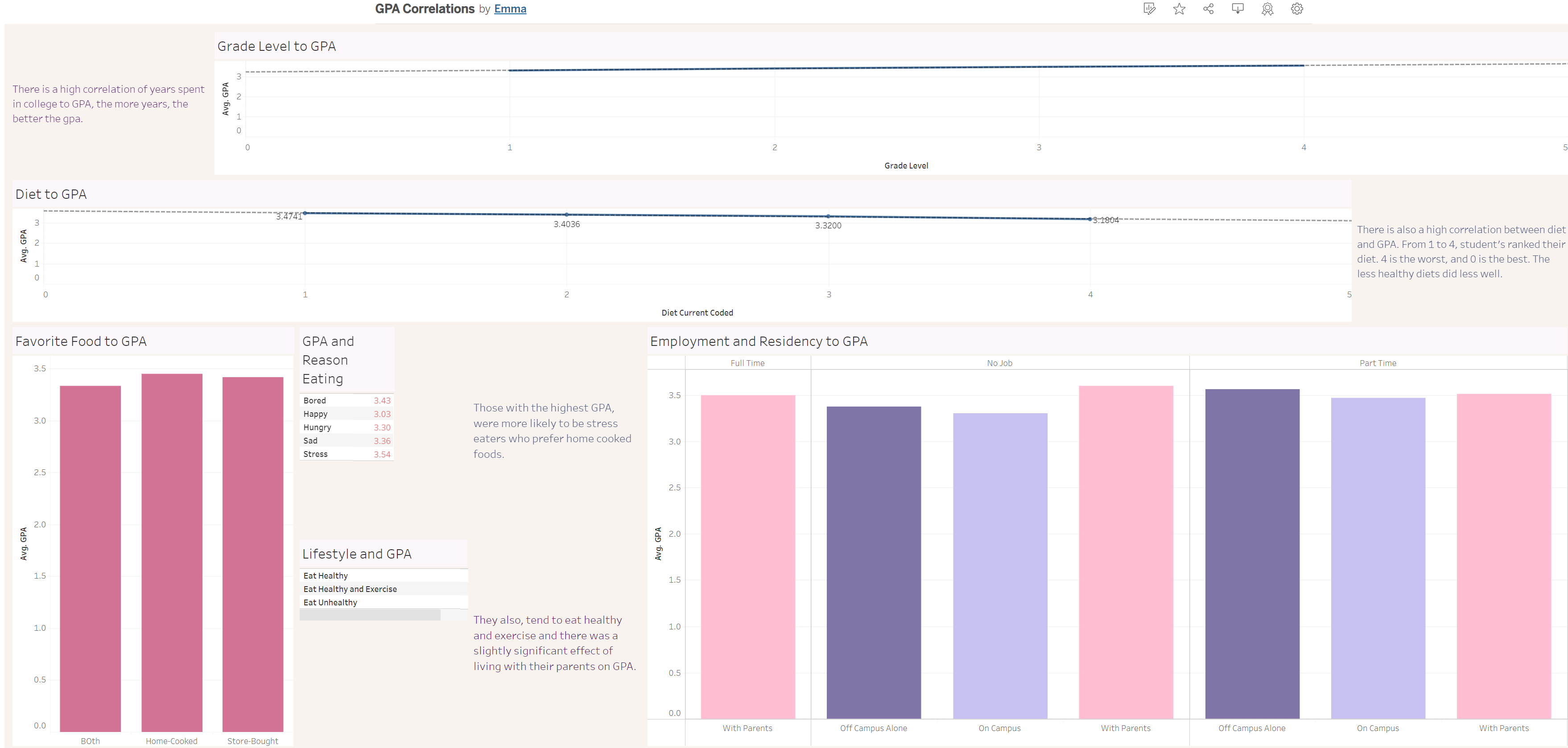The height and width of the screenshot is (748, 1568).
Task: Click the Bored row in Reason Eating table
Action: (x=315, y=400)
